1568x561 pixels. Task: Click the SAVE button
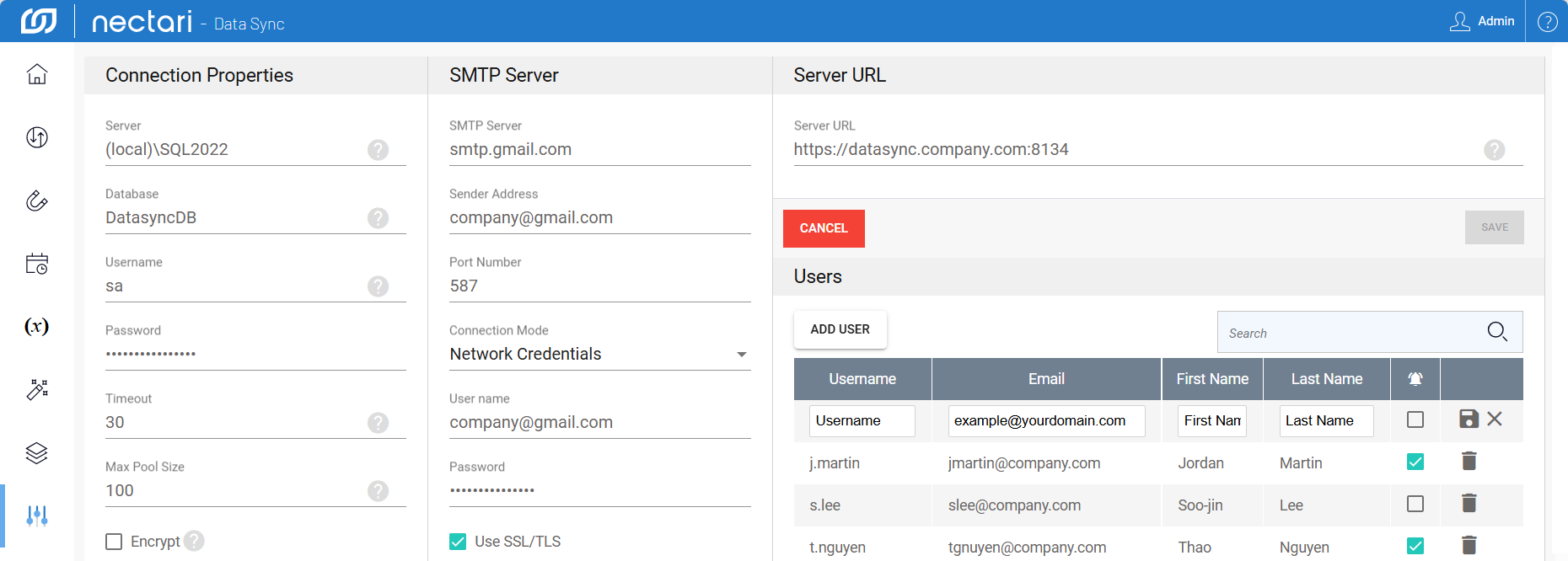[x=1494, y=227]
